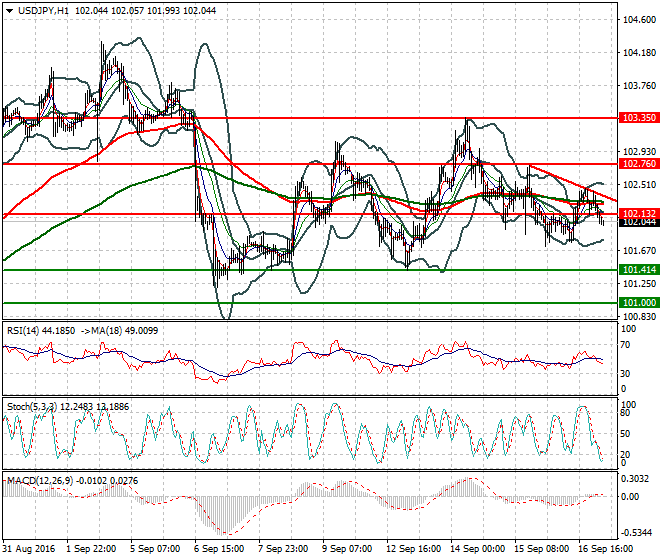Image resolution: width=660 pixels, height=560 pixels.
Task: Click the red 102.132 level label
Action: 638,213
